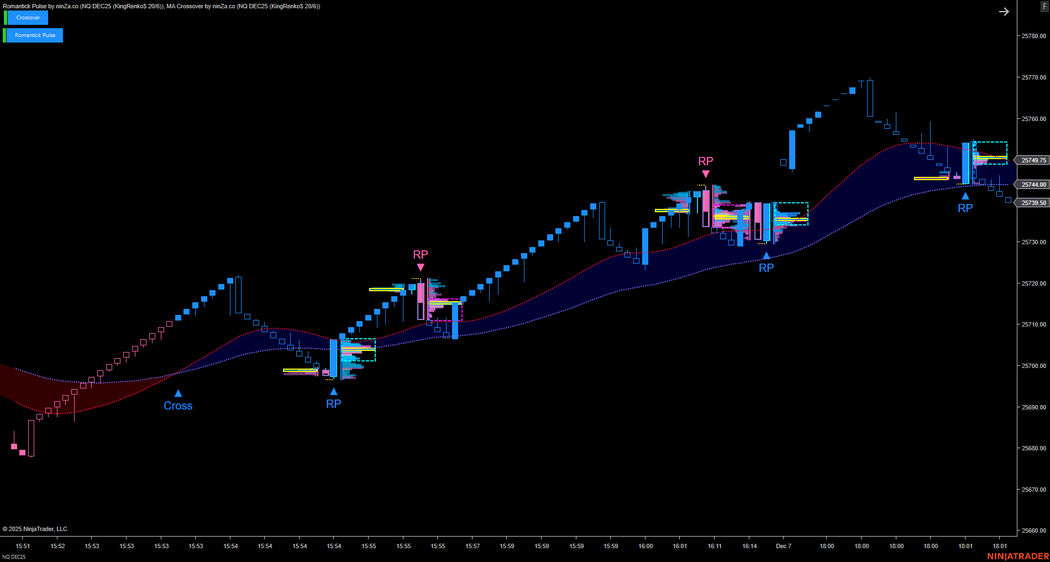Viewport: 1050px width, 562px height.
Task: Click the indicator title text at top
Action: pos(160,6)
